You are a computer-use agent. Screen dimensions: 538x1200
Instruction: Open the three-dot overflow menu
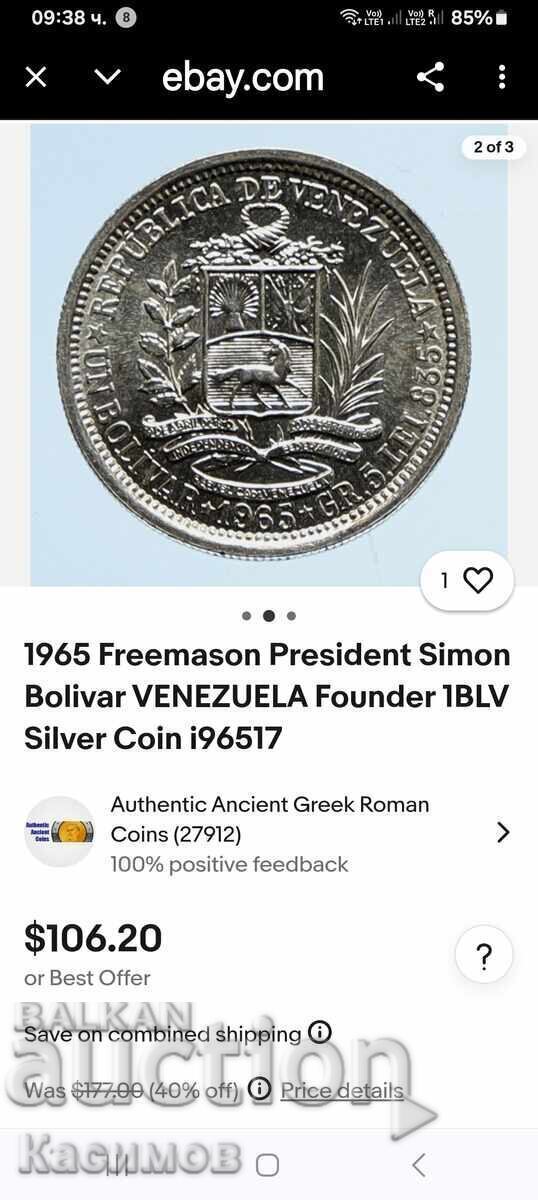click(x=502, y=77)
